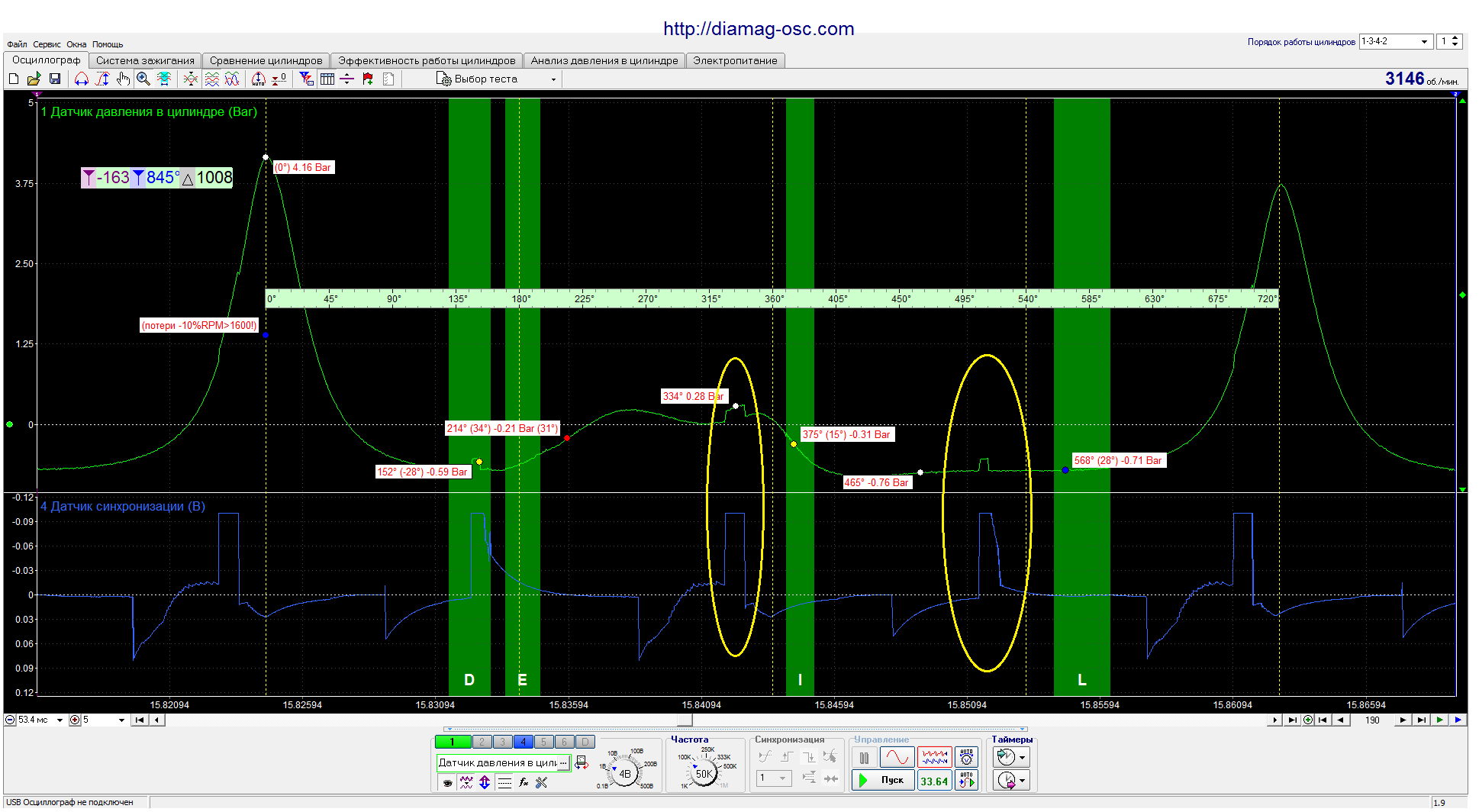Image resolution: width=1479 pixels, height=812 pixels.
Task: Switch to the Сравнение цилиндров tab
Action: (266, 60)
